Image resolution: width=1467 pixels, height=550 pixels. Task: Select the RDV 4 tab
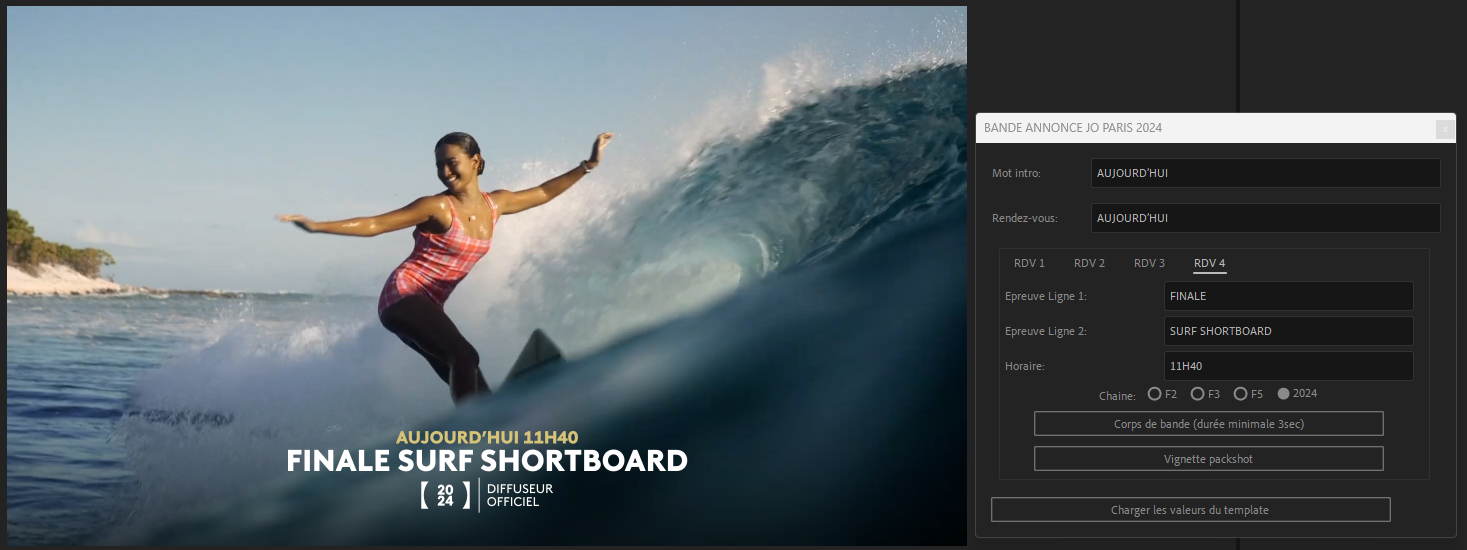pyautogui.click(x=1209, y=264)
